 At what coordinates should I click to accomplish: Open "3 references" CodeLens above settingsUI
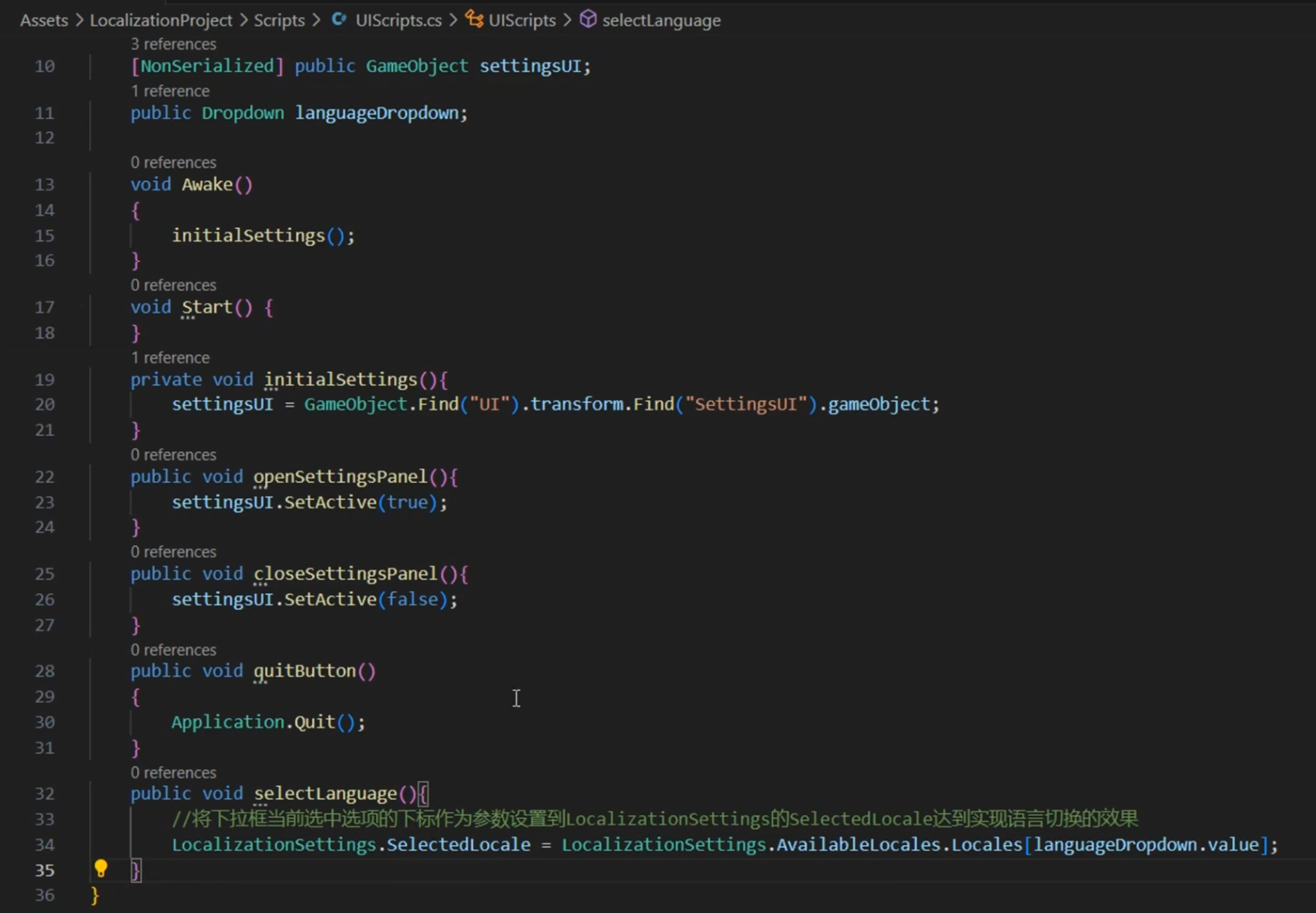173,44
